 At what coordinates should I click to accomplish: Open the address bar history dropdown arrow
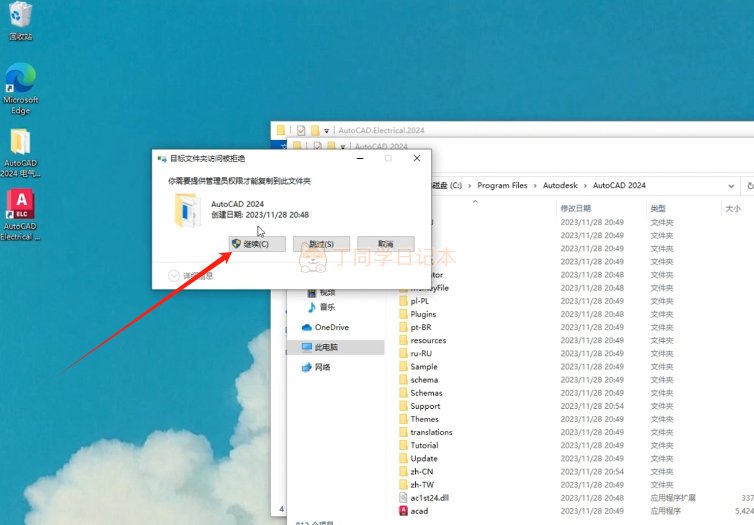pyautogui.click(x=731, y=186)
